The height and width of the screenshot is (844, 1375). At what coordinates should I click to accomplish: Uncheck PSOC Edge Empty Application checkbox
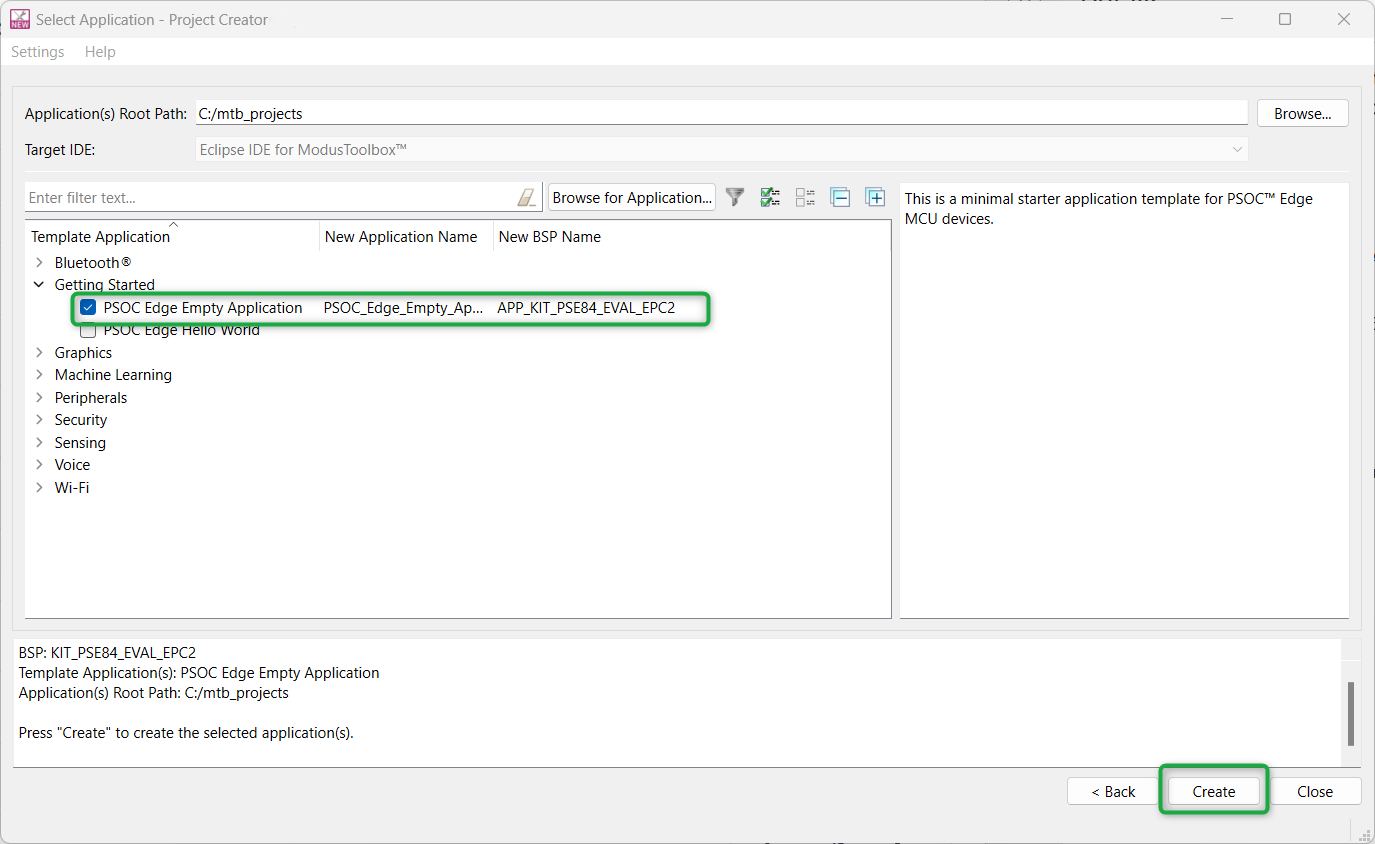coord(88,308)
